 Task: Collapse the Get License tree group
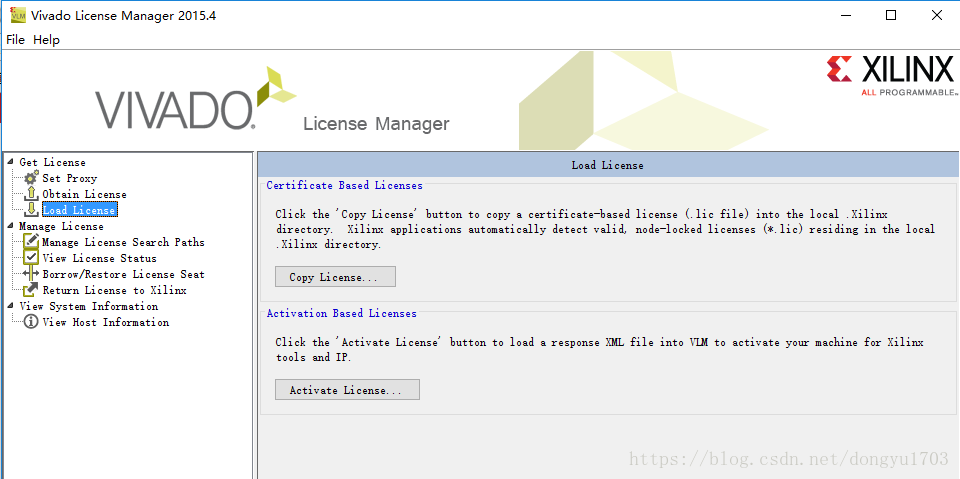[10, 162]
